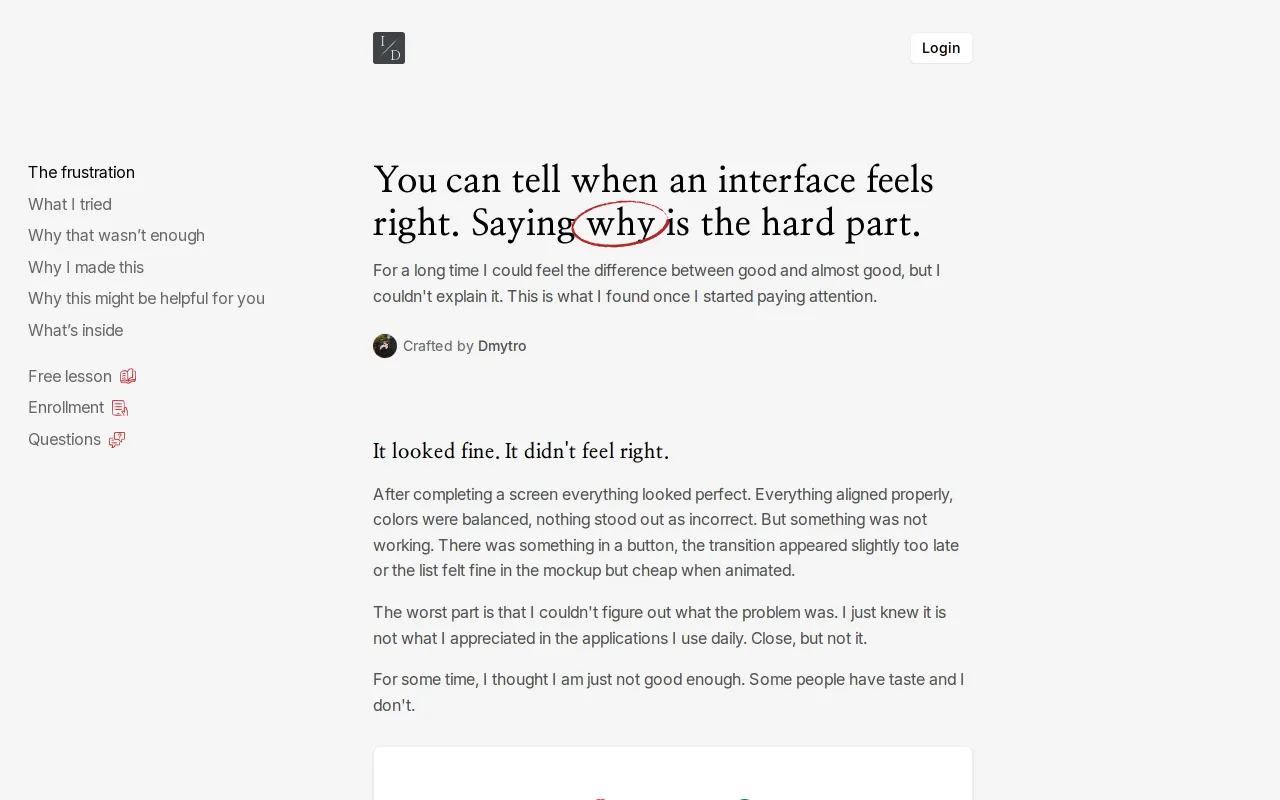Screen dimensions: 1280x800
Task: Select Why that wasn't enough in sidebar
Action: [116, 235]
